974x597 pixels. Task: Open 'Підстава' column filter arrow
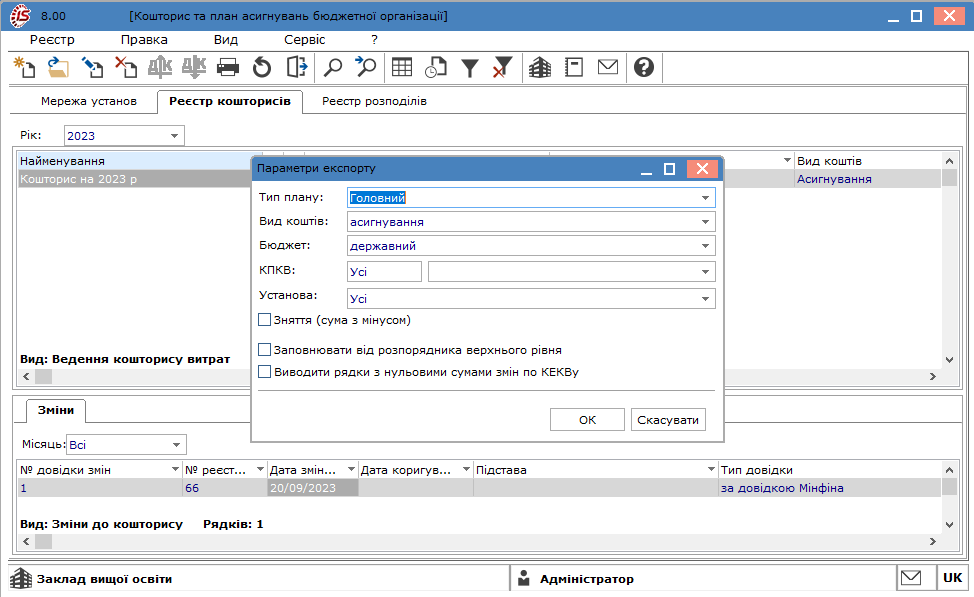pyautogui.click(x=711, y=470)
